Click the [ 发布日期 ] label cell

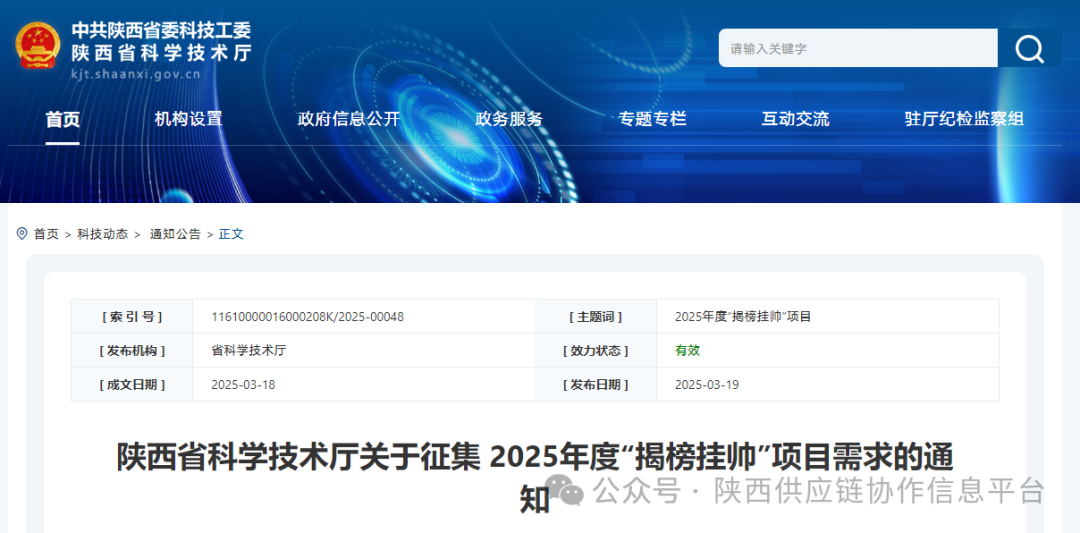click(596, 384)
